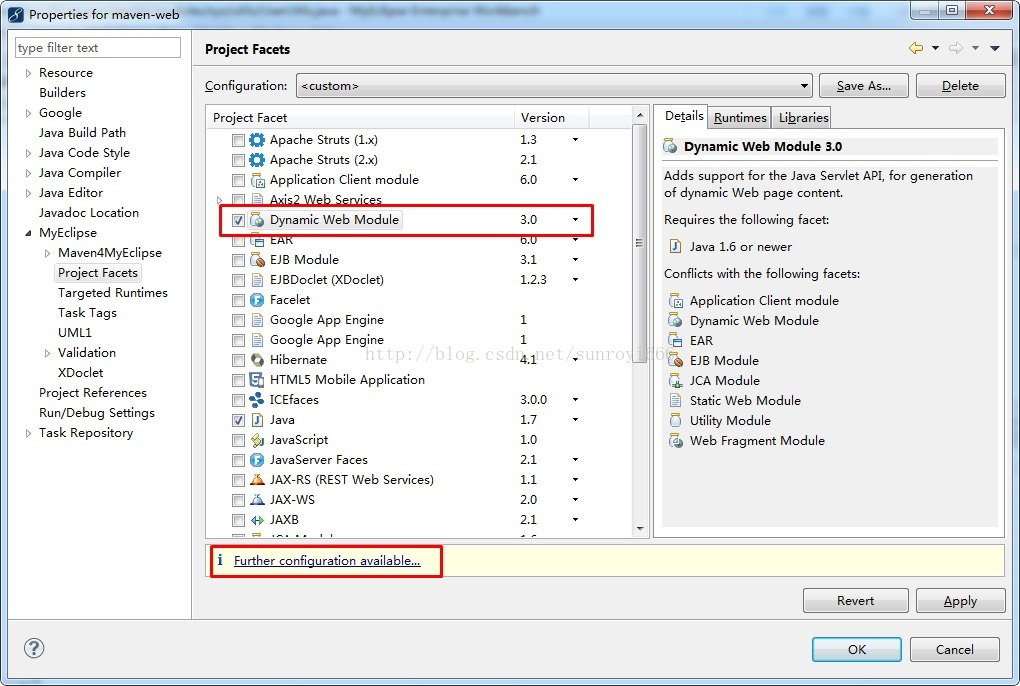Click the JAX-RS (REST Web Services) icon
The height and width of the screenshot is (686, 1020).
(x=258, y=480)
